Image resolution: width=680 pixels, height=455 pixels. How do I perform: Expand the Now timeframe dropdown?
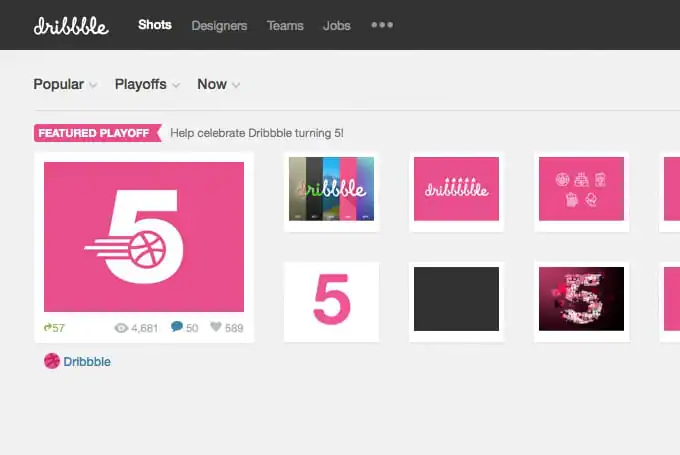click(219, 84)
